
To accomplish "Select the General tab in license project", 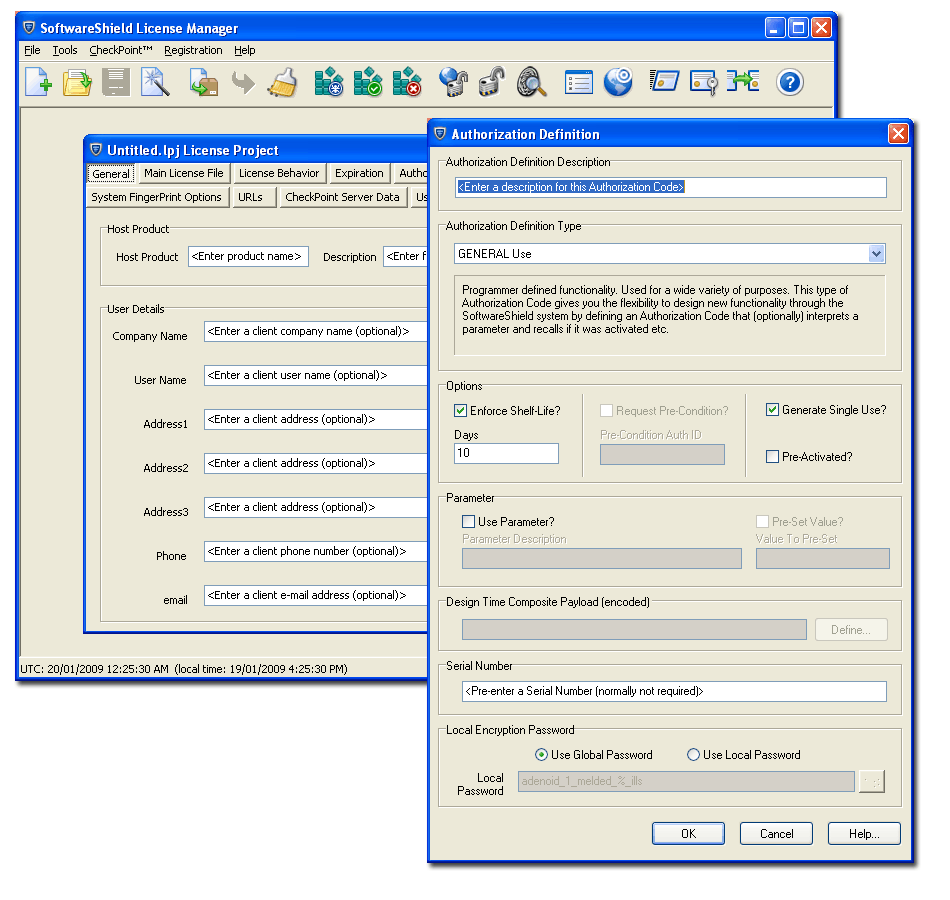I will pyautogui.click(x=111, y=174).
